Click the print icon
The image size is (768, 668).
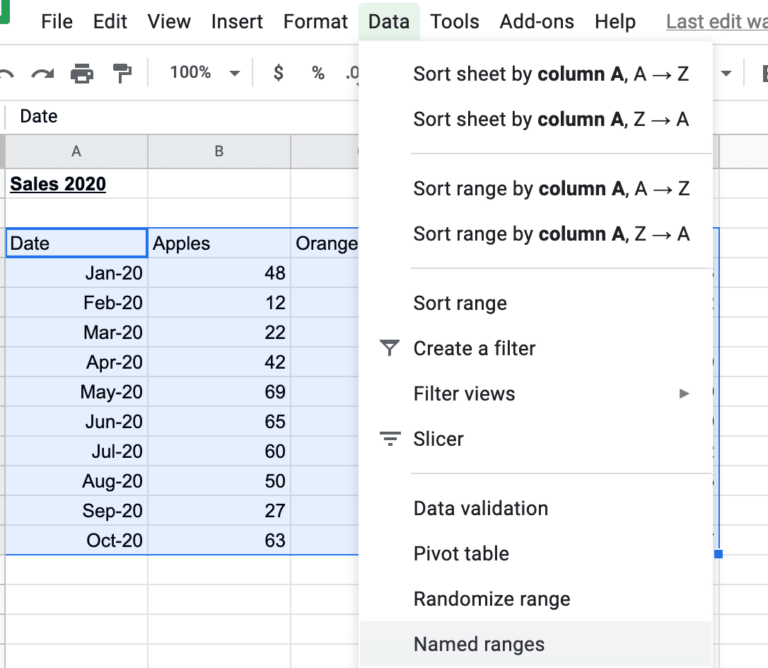pyautogui.click(x=82, y=73)
